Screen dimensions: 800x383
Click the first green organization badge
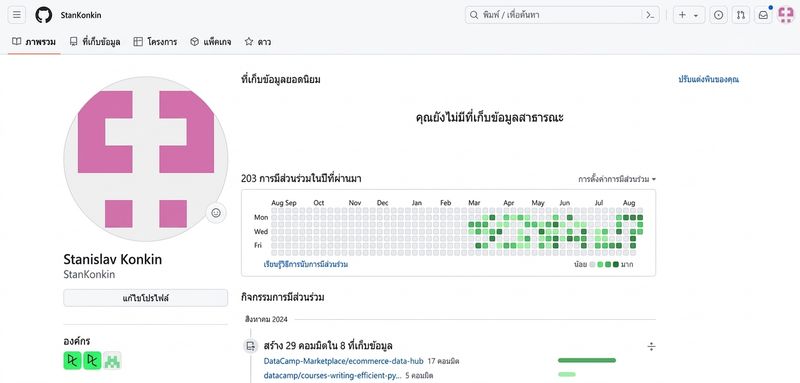click(x=72, y=361)
